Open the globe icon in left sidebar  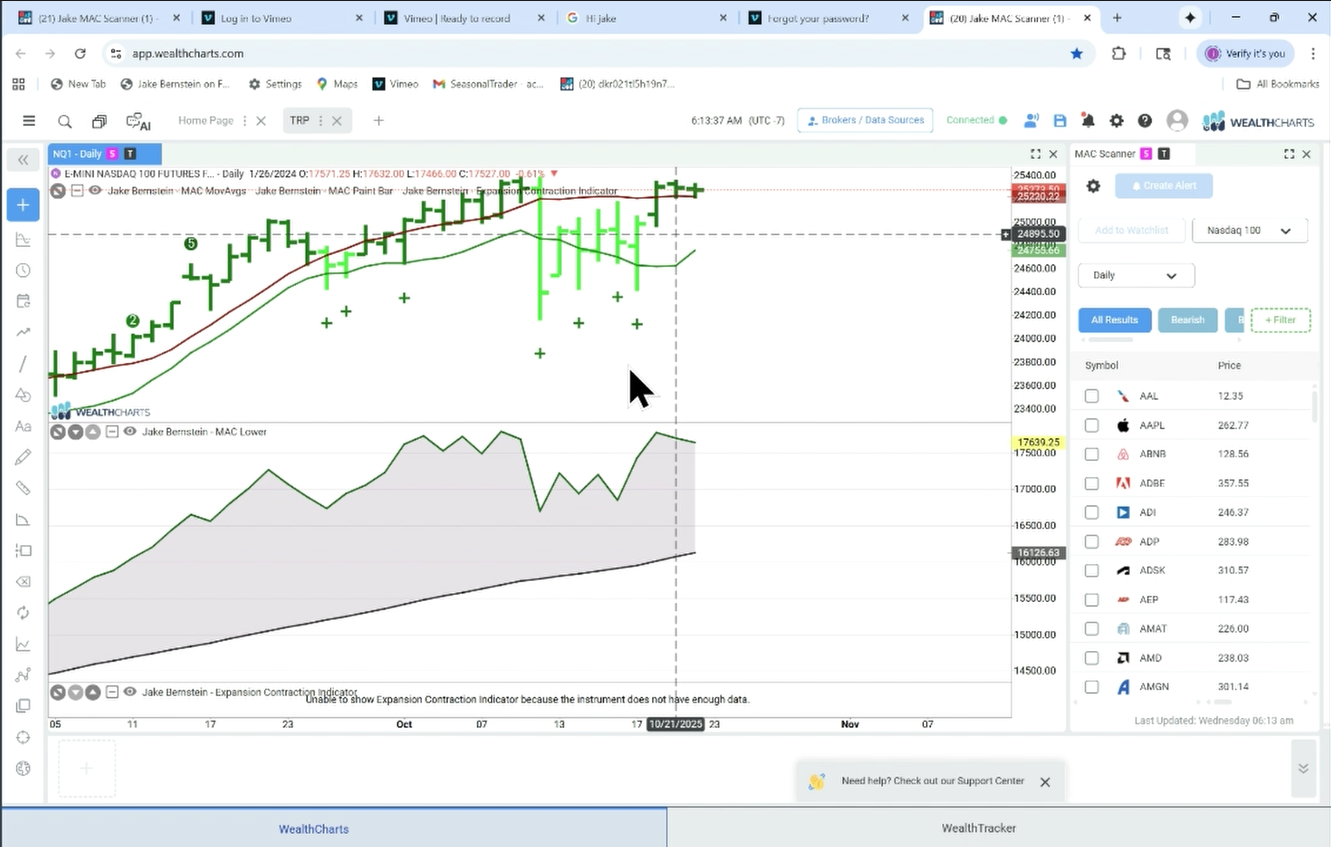23,768
